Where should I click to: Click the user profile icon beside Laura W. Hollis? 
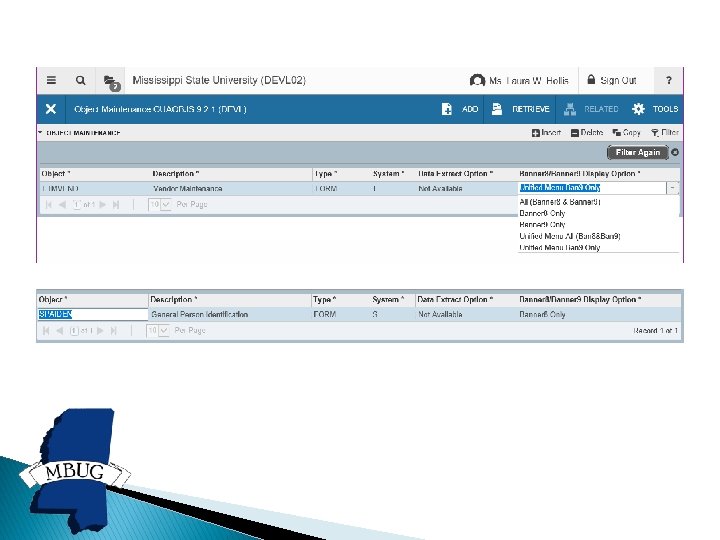click(477, 80)
